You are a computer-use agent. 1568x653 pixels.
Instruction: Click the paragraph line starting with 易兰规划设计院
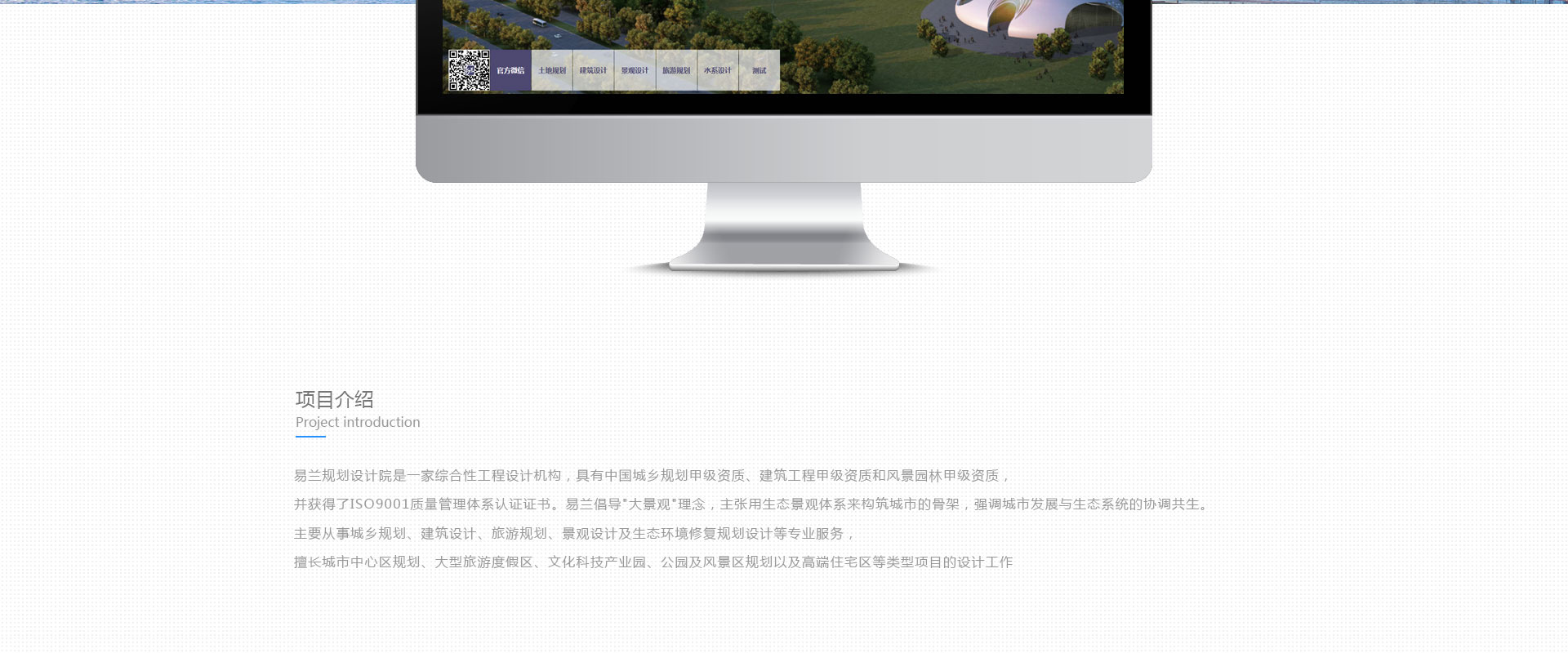[x=652, y=476]
